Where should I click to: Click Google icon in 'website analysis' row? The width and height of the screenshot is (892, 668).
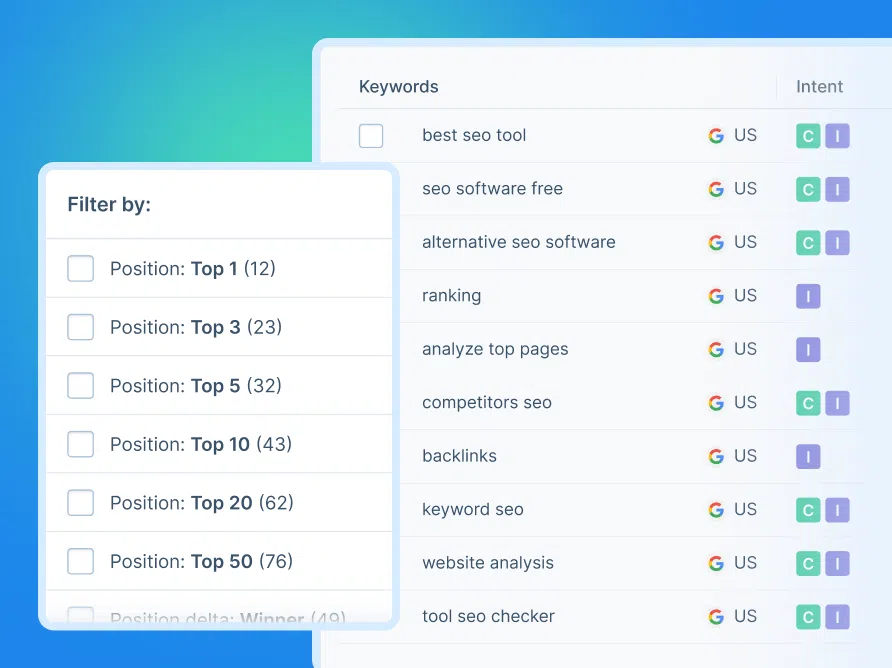[716, 564]
